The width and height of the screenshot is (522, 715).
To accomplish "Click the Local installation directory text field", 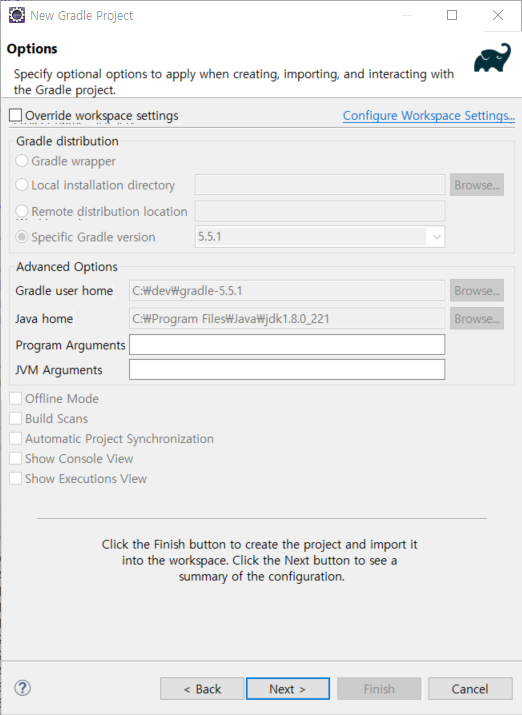I will pos(320,185).
